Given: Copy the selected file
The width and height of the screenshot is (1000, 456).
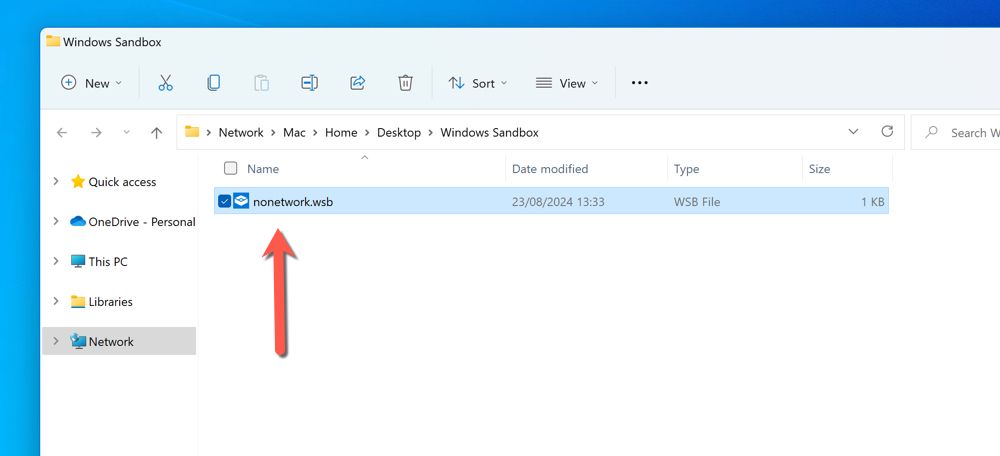Looking at the screenshot, I should point(214,83).
